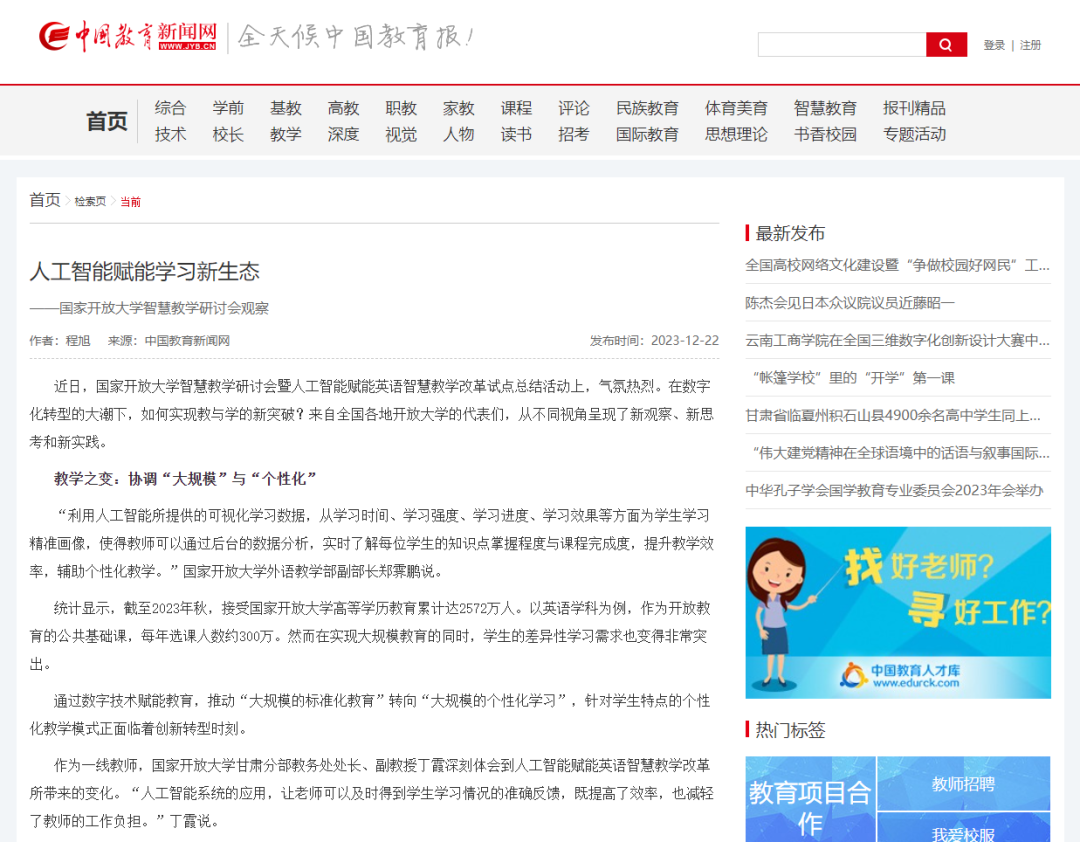Open the 专题活动 navigation item

(914, 134)
